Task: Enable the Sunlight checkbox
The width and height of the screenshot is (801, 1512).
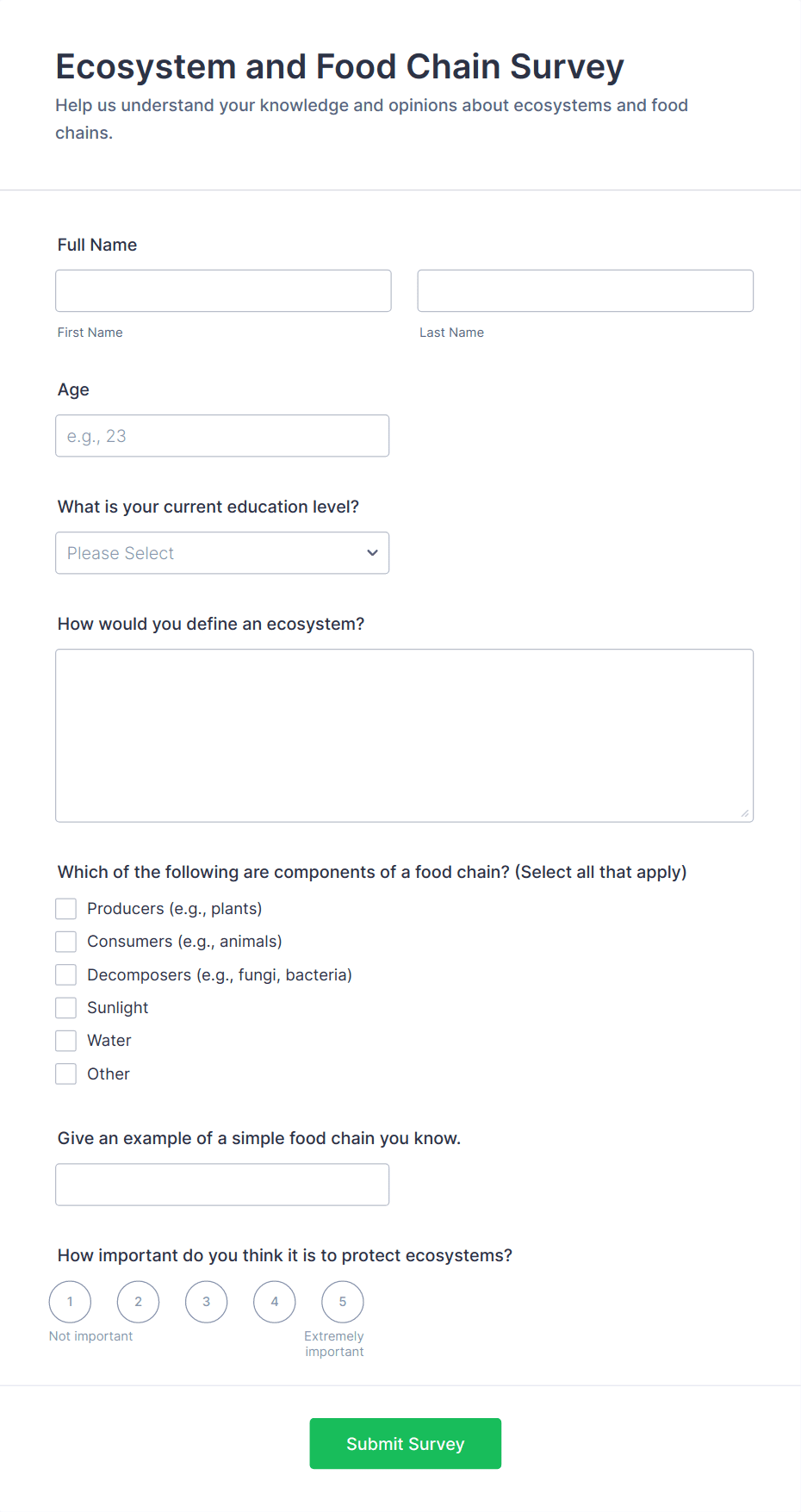Action: tap(66, 1008)
